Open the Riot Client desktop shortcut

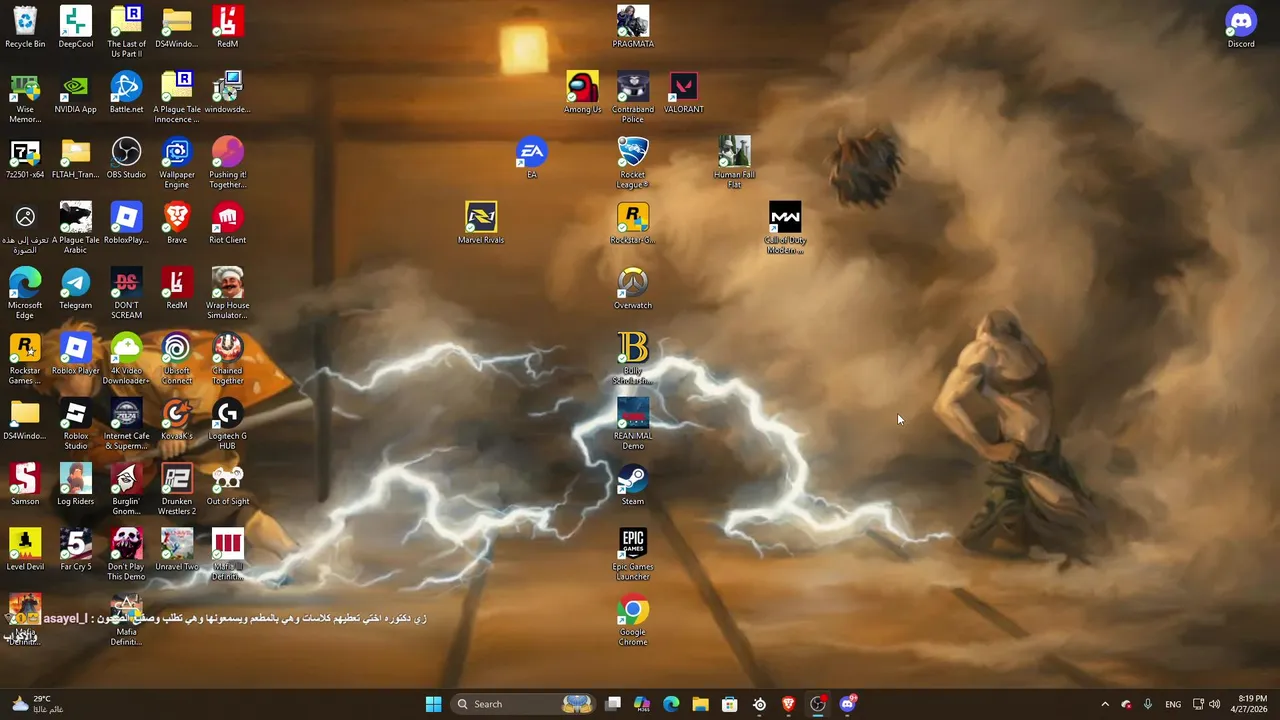(x=227, y=223)
